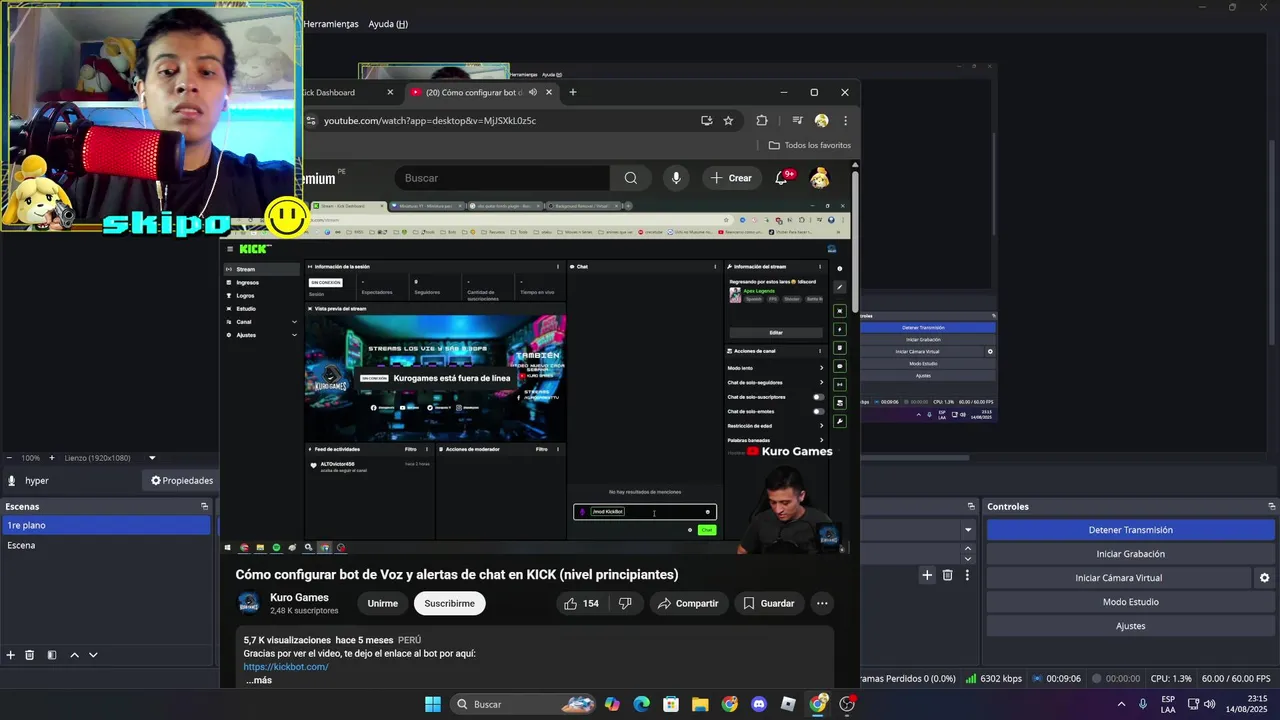Viewport: 1280px width, 720px height.
Task: Click Unirme channel membership button
Action: tap(383, 603)
